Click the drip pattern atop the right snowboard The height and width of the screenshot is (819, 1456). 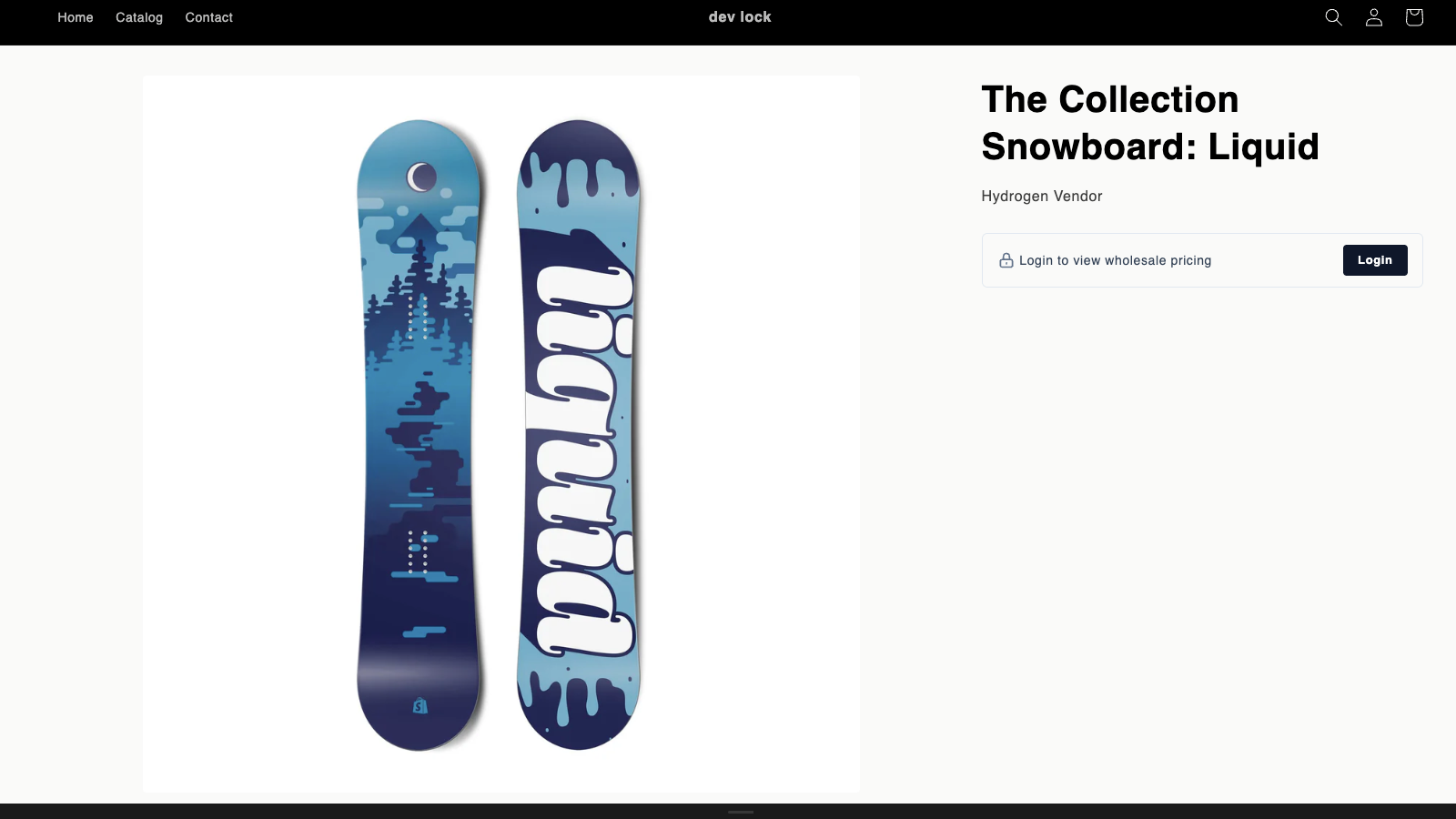pos(579,173)
